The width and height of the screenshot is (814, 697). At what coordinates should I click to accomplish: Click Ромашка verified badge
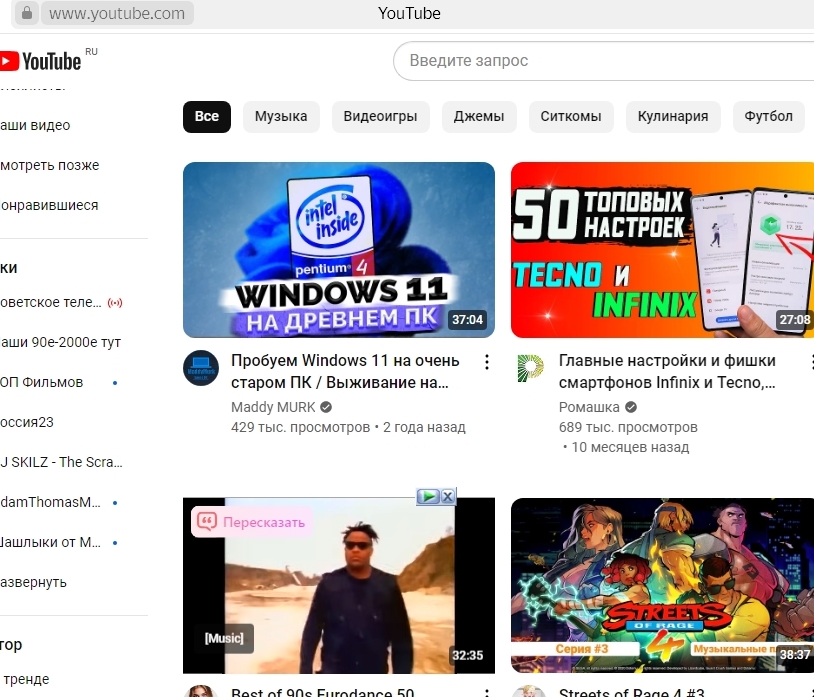(x=631, y=407)
